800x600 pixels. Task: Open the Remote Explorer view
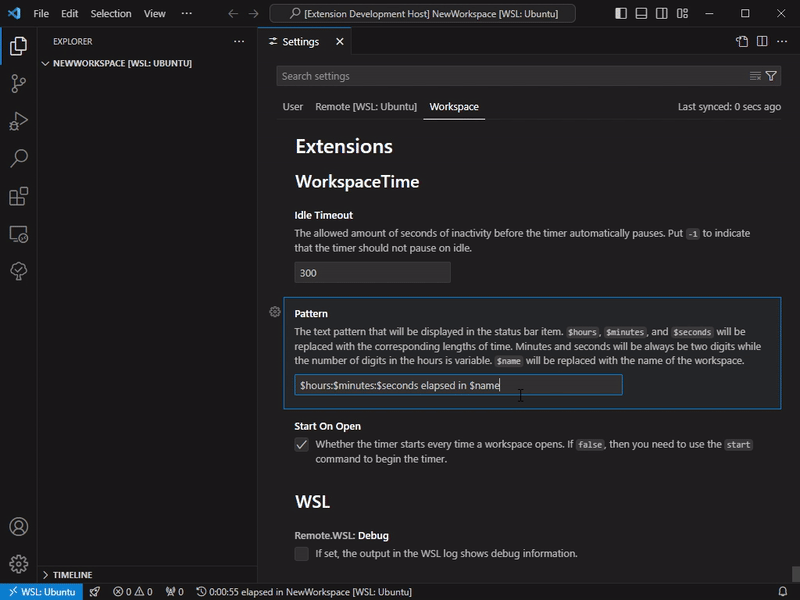(18, 234)
